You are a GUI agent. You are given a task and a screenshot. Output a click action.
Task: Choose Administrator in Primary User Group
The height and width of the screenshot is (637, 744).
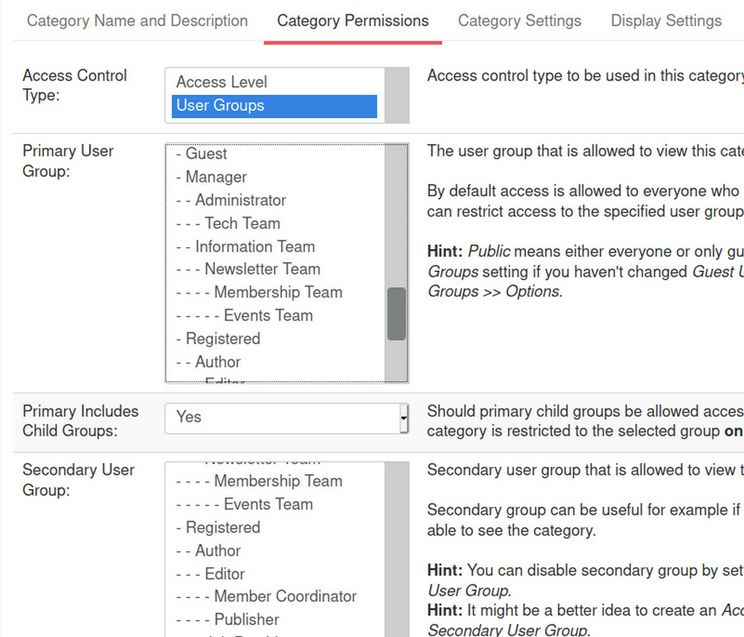(240, 200)
